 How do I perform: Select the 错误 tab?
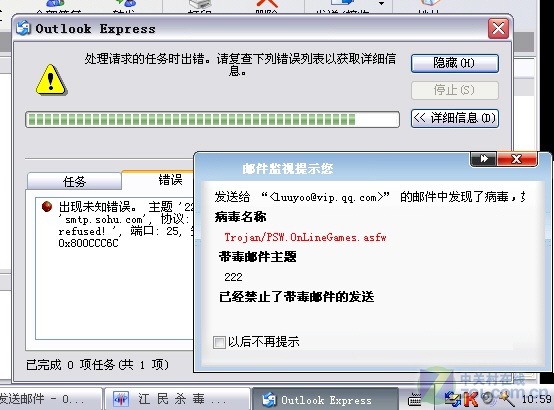pyautogui.click(x=158, y=180)
